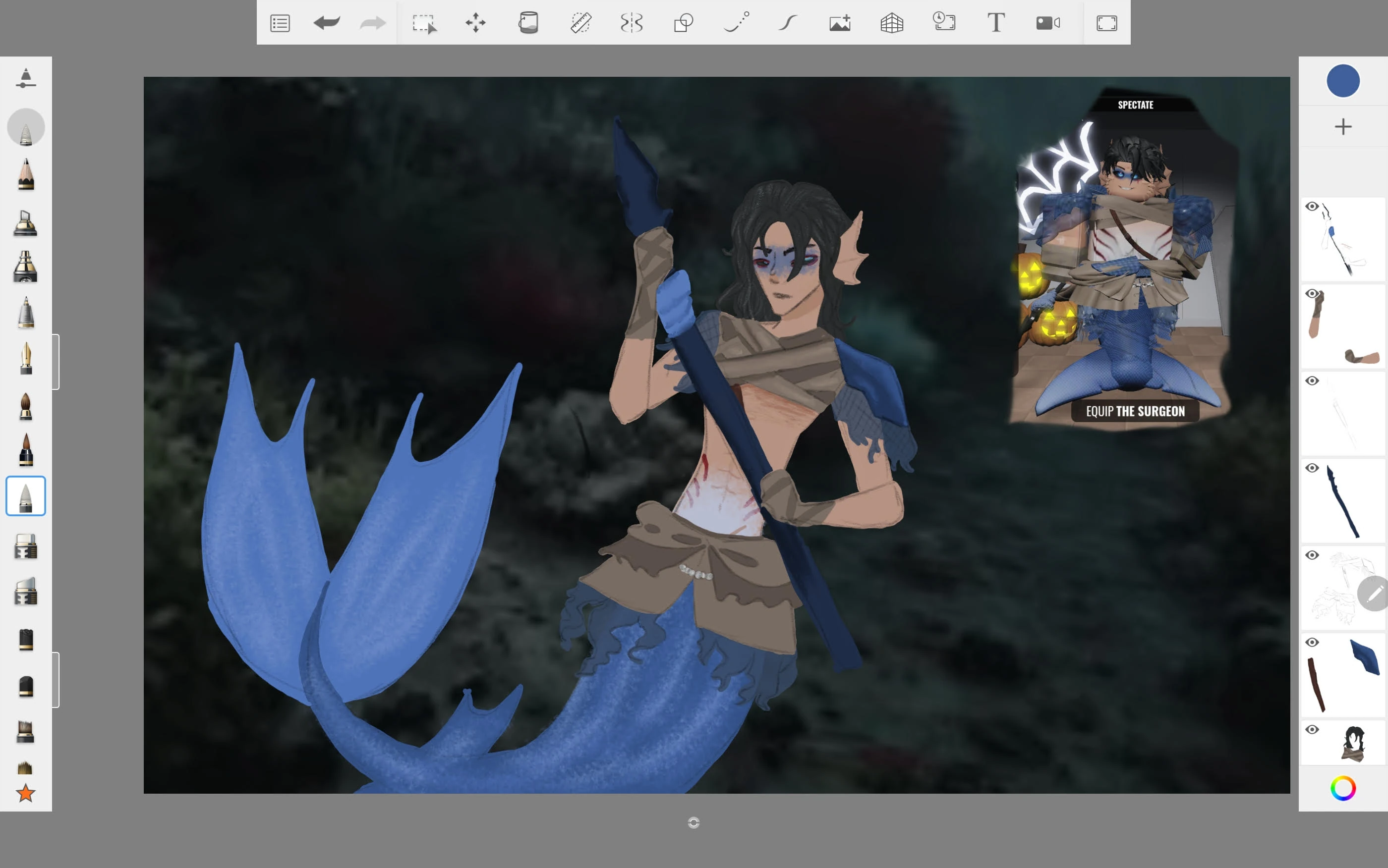Viewport: 1388px width, 868px height.
Task: Select Predictive Stroke tool
Action: click(788, 23)
